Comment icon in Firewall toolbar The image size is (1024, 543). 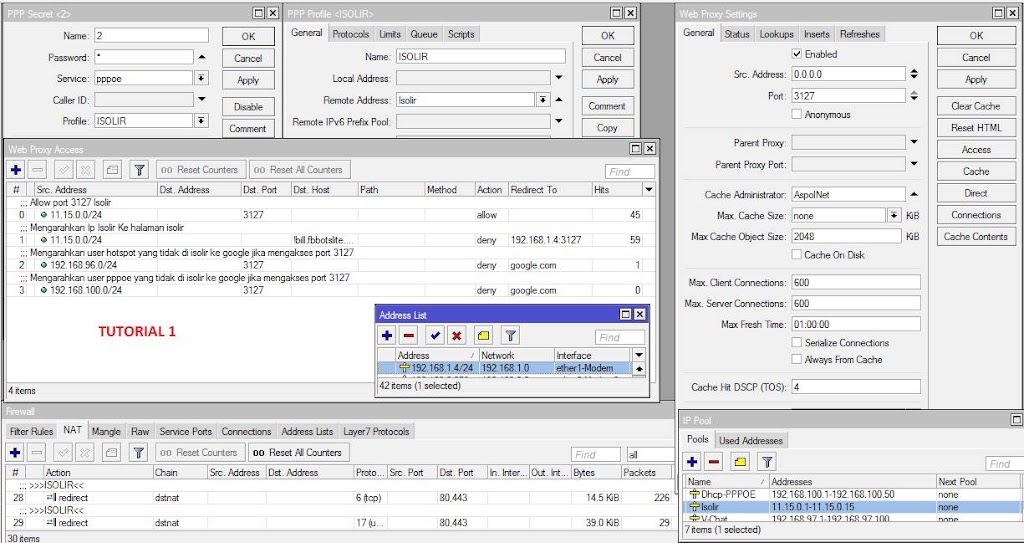click(x=112, y=452)
